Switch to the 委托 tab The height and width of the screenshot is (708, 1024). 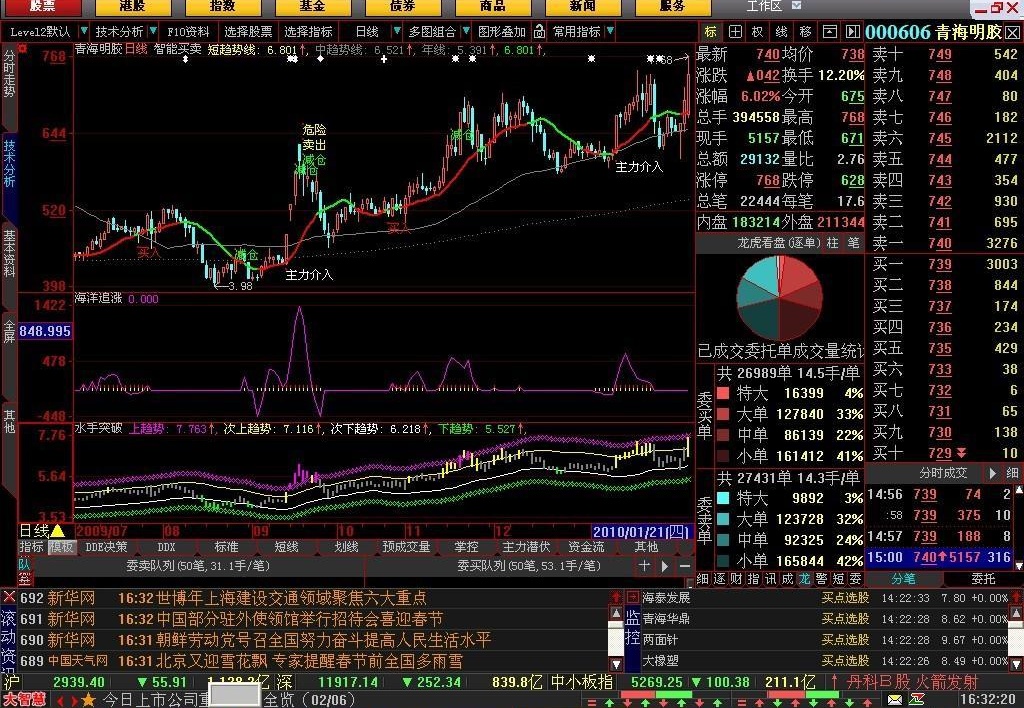coord(984,579)
